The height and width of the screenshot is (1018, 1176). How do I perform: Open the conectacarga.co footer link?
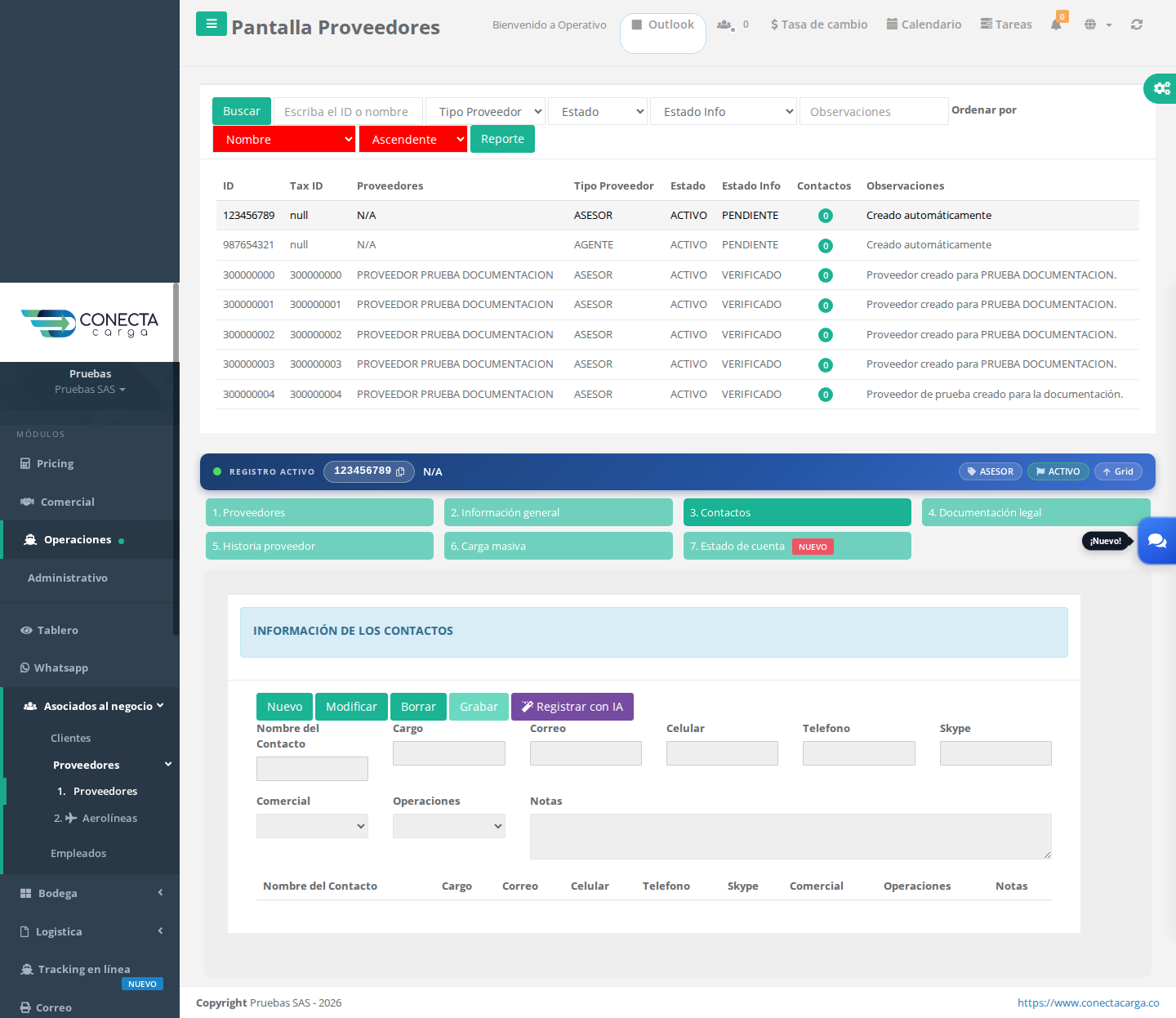pyautogui.click(x=1088, y=1002)
